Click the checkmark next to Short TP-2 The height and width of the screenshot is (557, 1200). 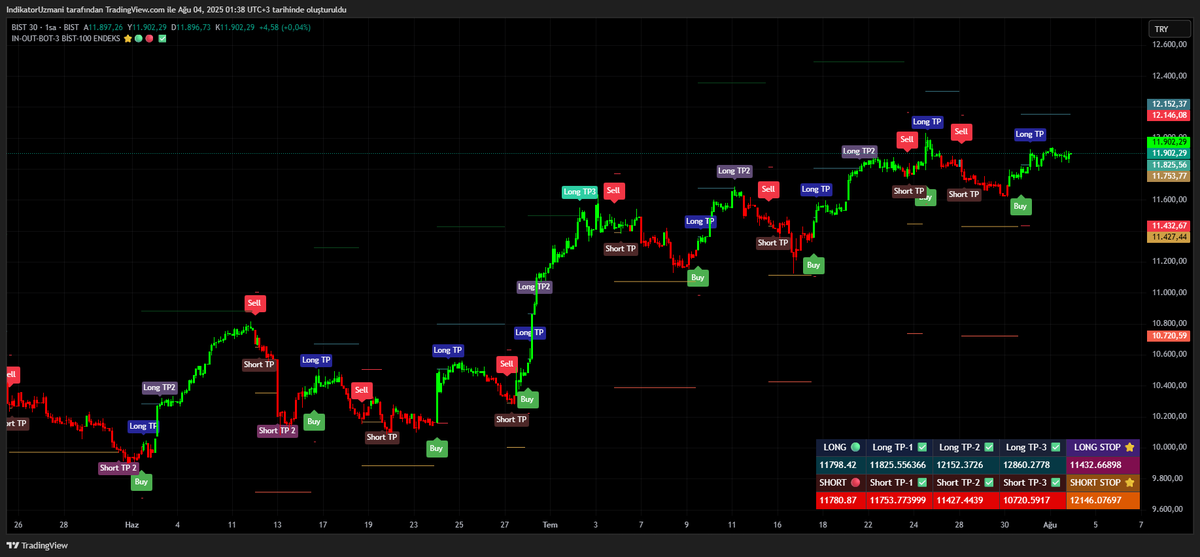pos(990,483)
